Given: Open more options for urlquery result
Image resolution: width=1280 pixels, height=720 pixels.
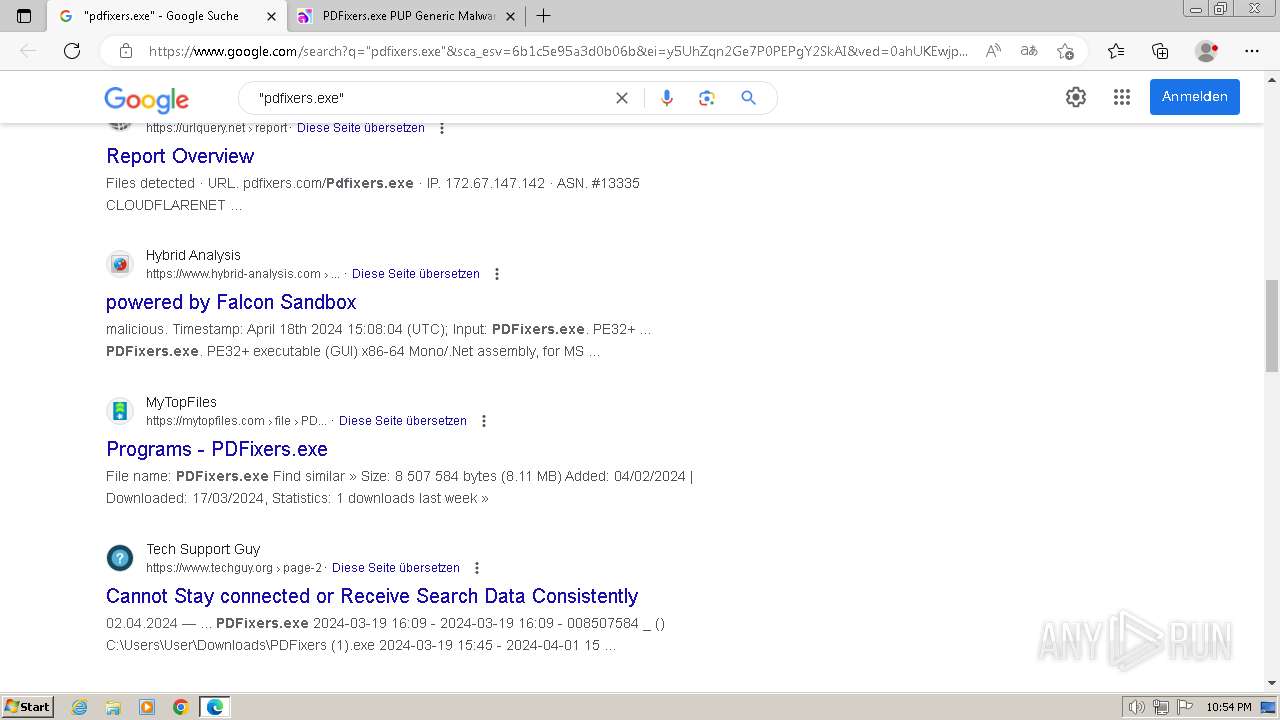Looking at the screenshot, I should click(442, 128).
